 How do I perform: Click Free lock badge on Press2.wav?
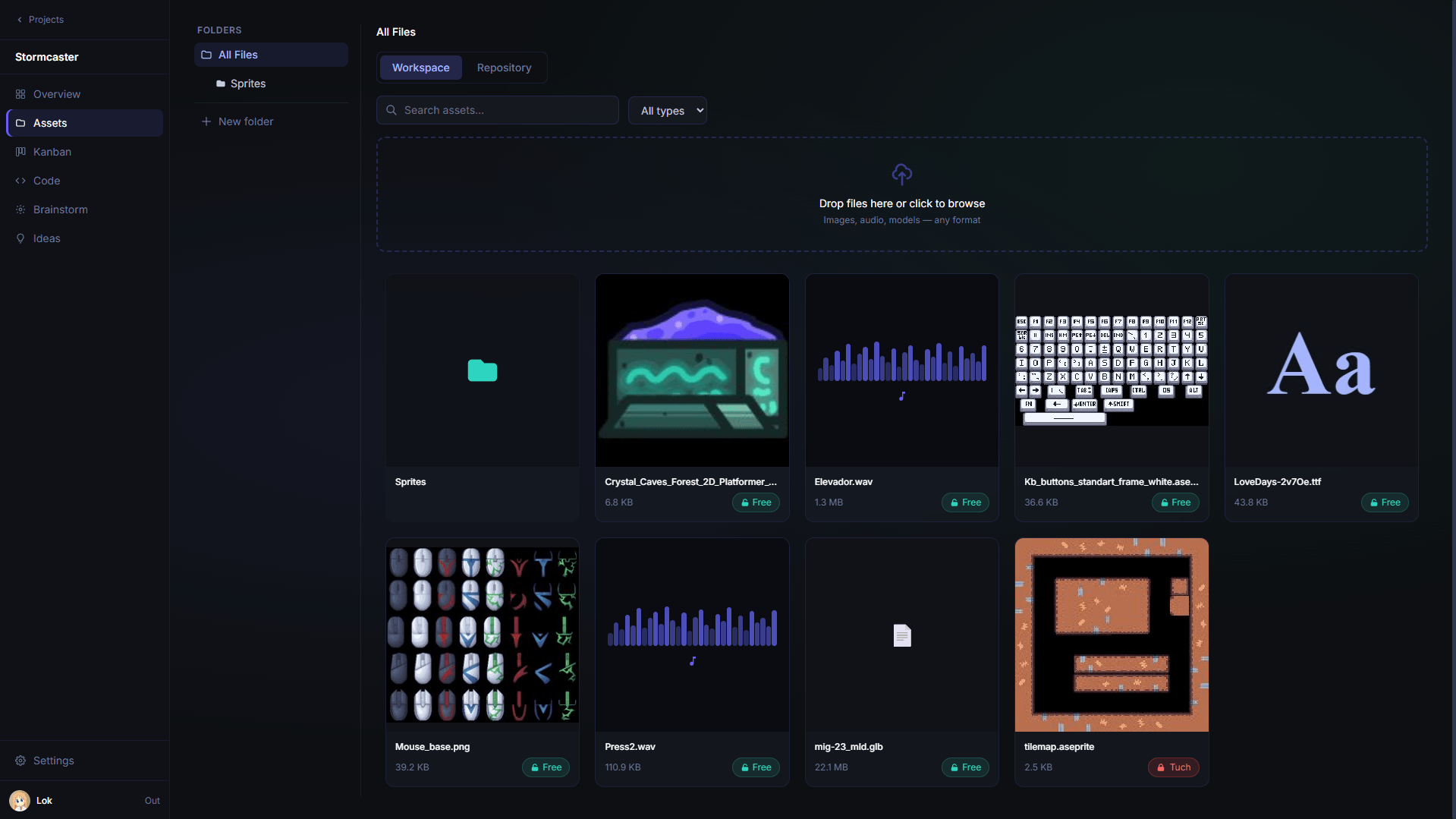756,767
